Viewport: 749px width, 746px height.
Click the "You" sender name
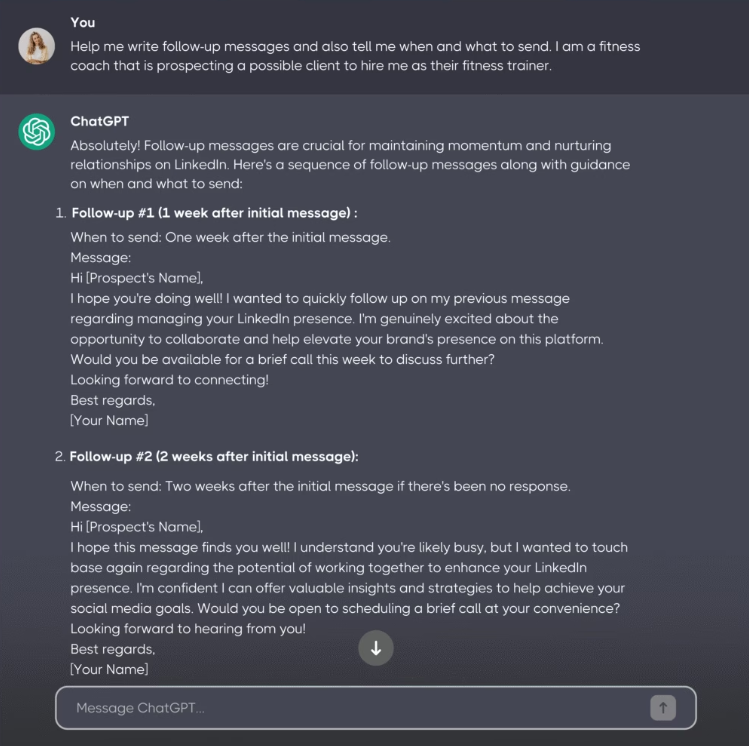click(x=82, y=22)
